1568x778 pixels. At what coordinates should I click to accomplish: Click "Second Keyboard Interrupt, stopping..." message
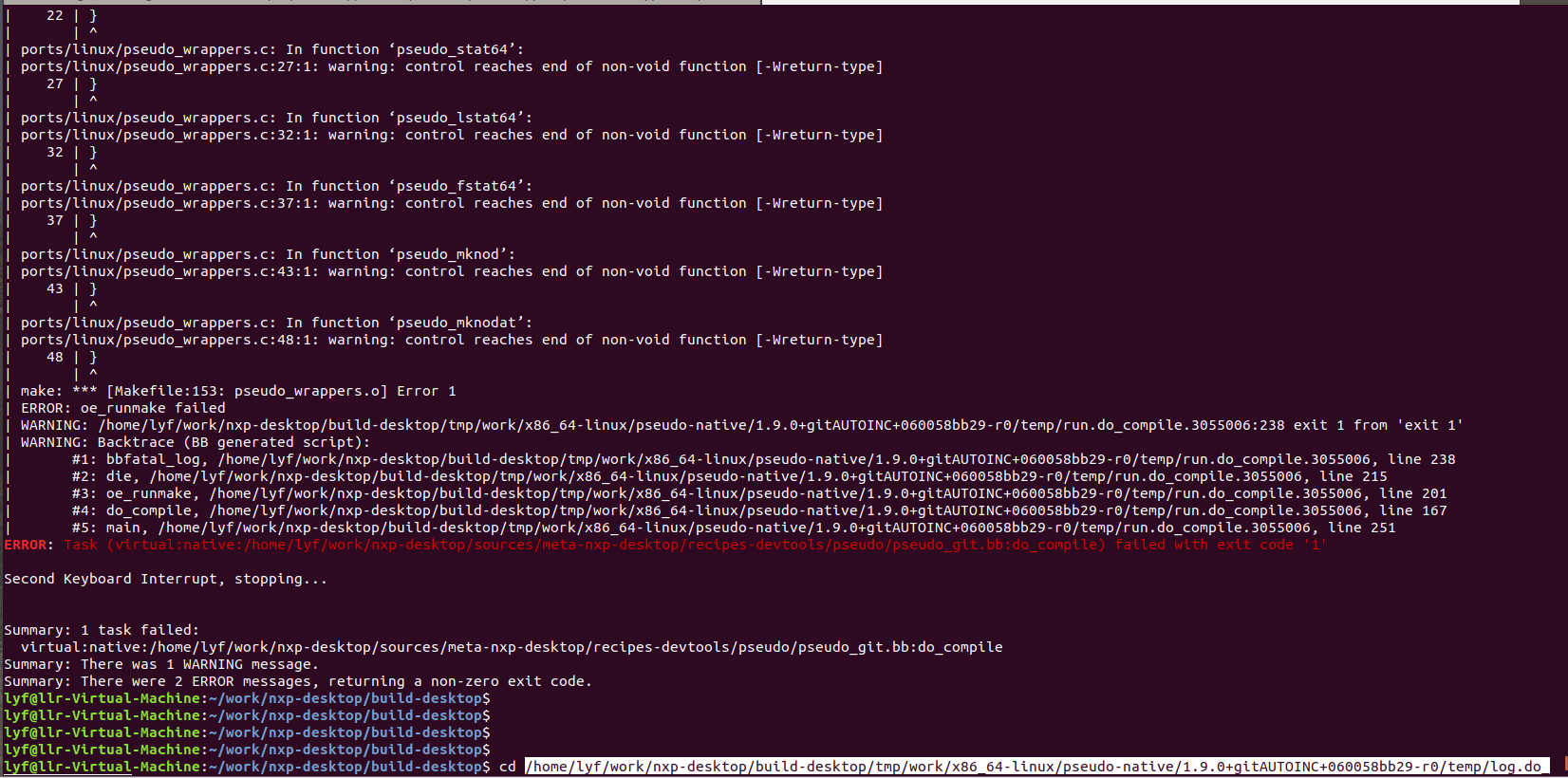(x=165, y=579)
